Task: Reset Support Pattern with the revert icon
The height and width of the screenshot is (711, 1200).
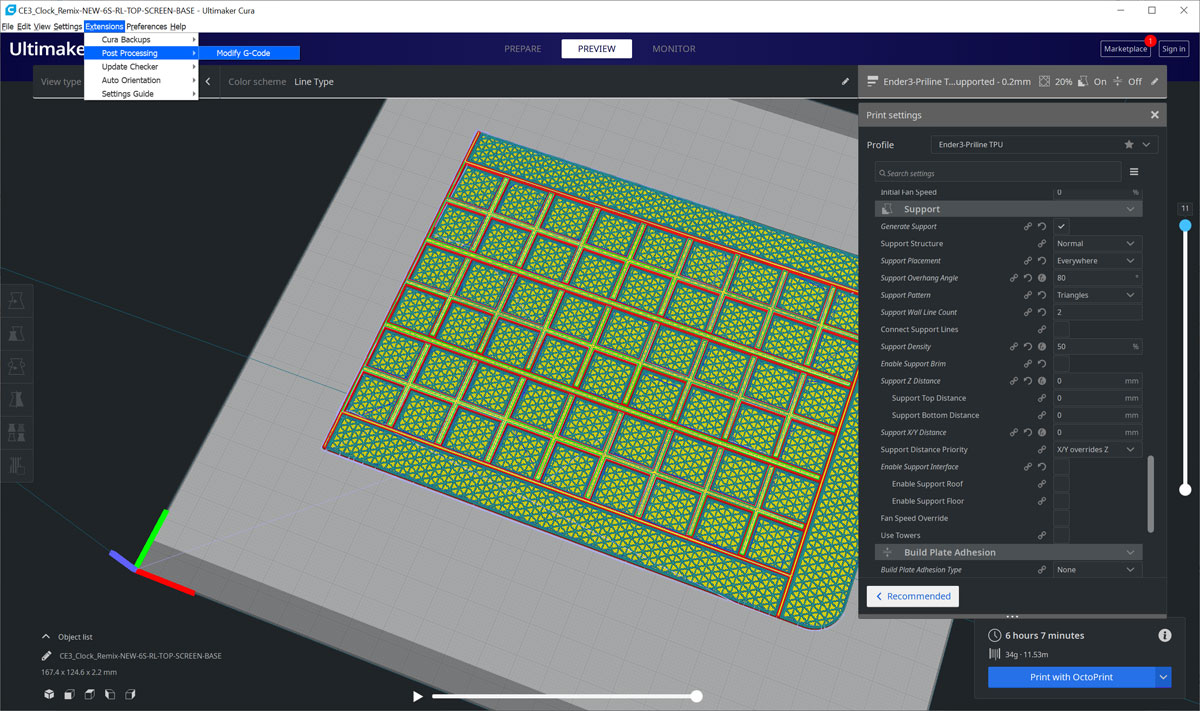Action: [x=1042, y=295]
